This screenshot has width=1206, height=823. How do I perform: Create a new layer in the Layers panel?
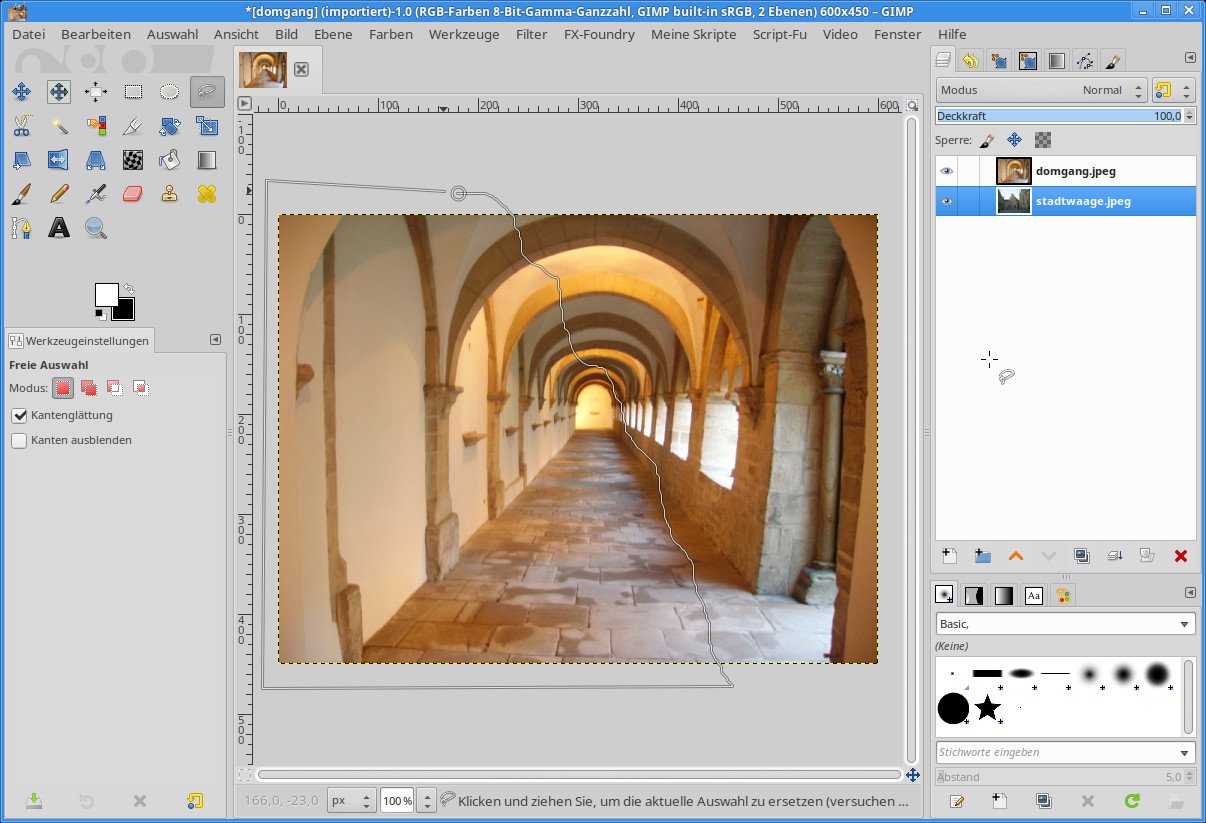tap(949, 556)
